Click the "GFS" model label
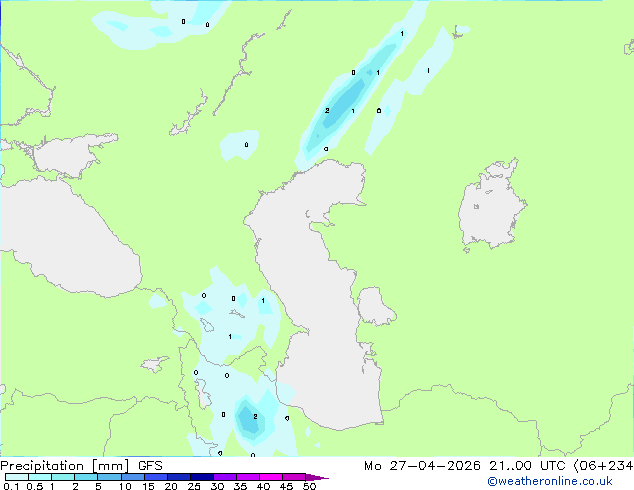The height and width of the screenshot is (490, 634). [x=150, y=466]
